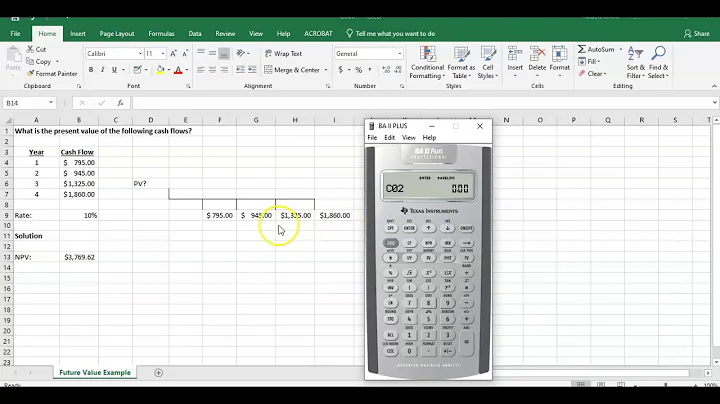
Task: Apply red font color
Action: coord(179,70)
